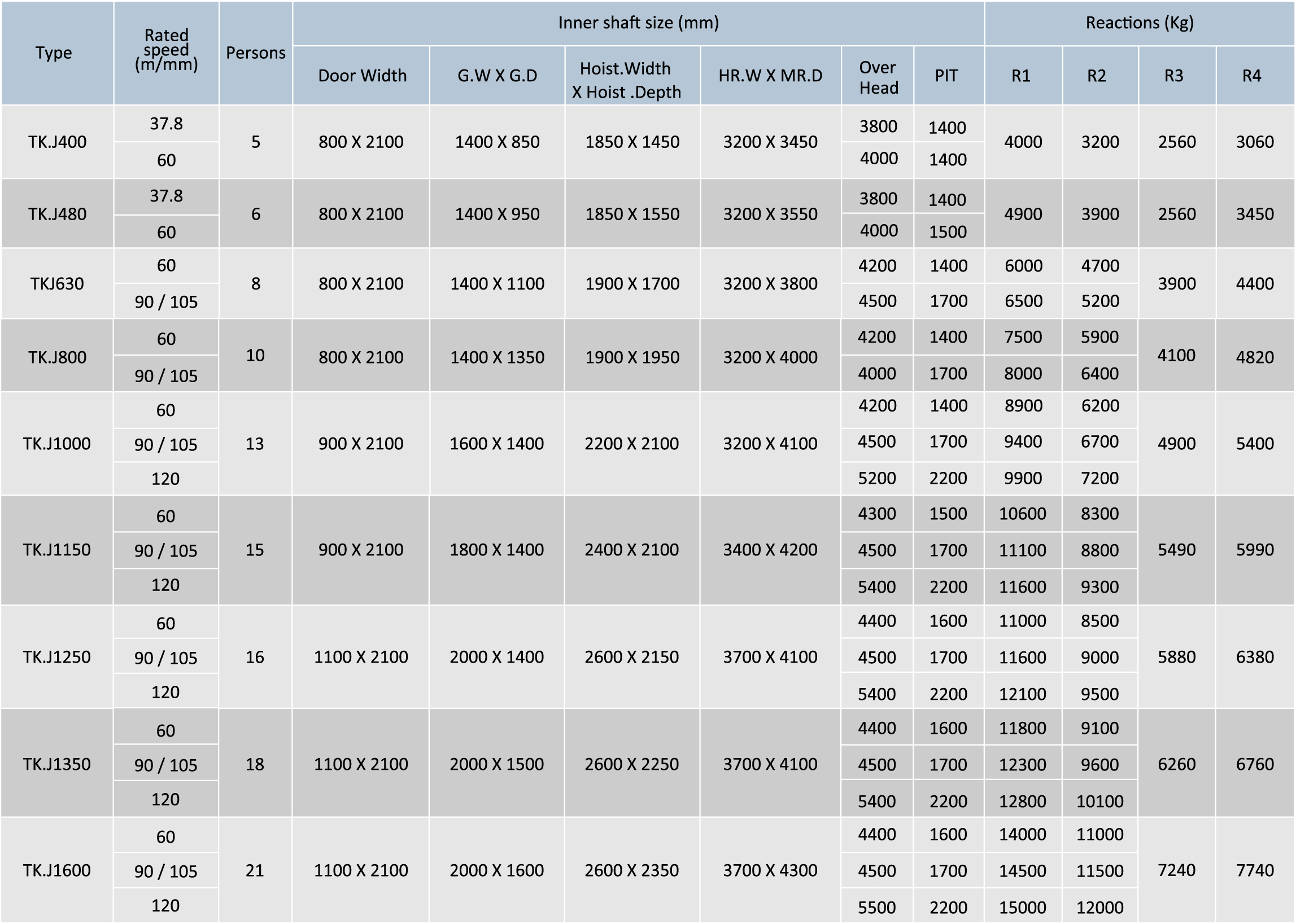This screenshot has width=1296, height=924.
Task: Click the Door Width subheader
Action: (362, 76)
